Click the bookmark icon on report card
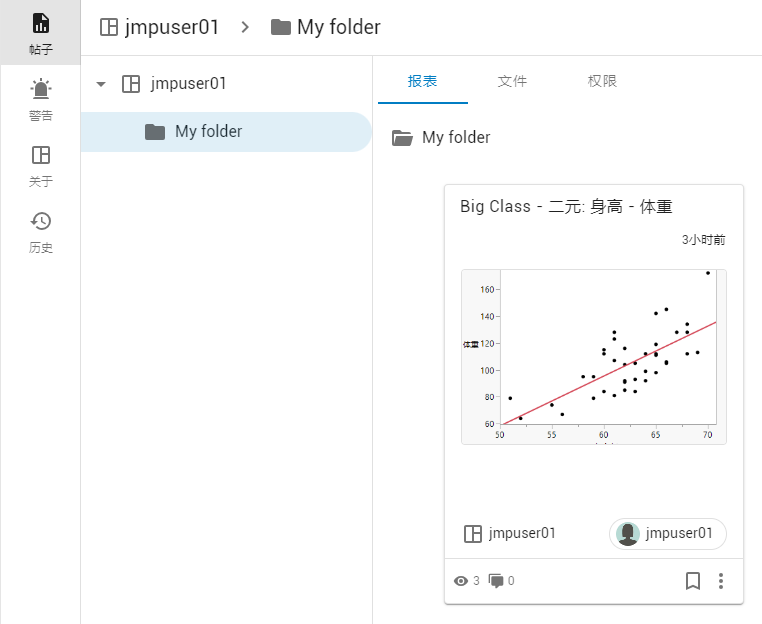This screenshot has height=624, width=762. click(692, 580)
